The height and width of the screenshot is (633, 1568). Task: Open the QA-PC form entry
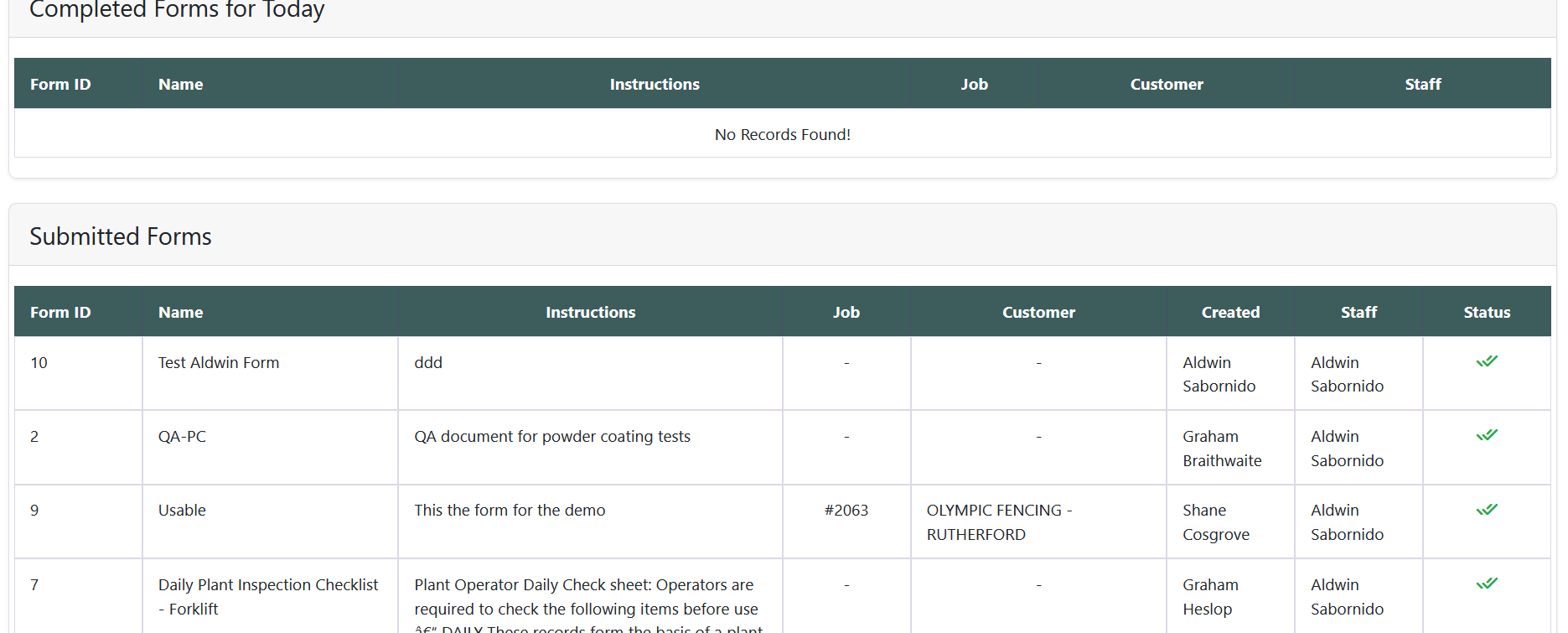coord(182,437)
